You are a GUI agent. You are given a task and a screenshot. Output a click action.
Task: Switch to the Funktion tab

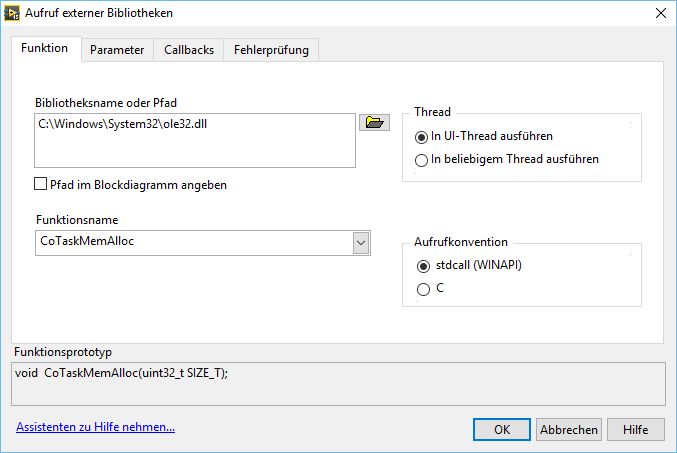(45, 48)
